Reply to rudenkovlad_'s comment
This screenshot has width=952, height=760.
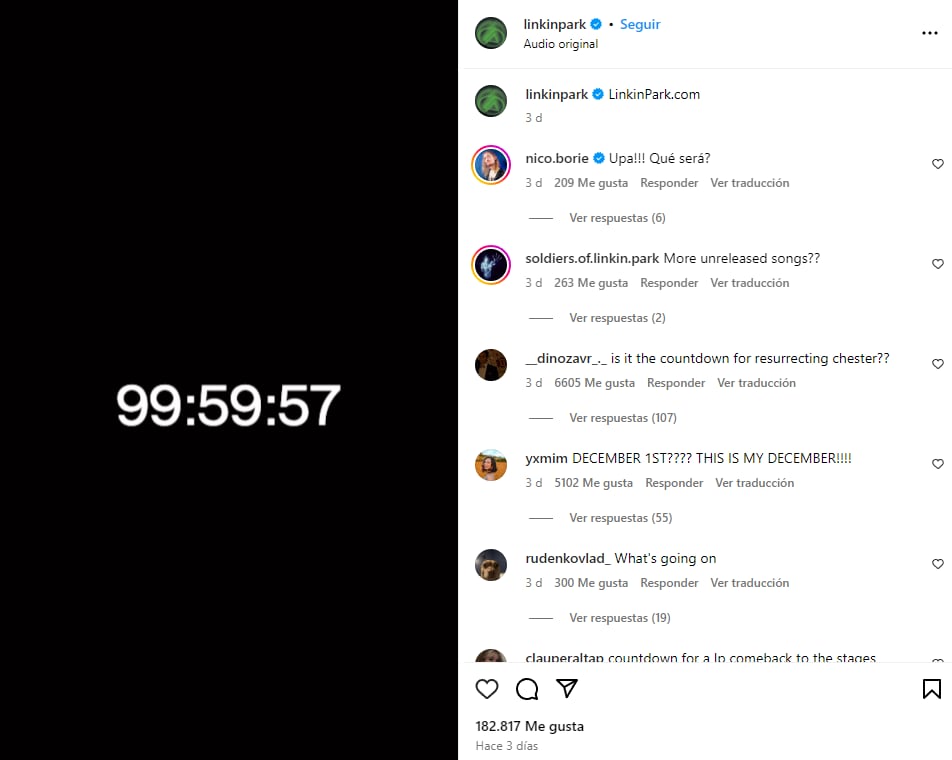(669, 583)
